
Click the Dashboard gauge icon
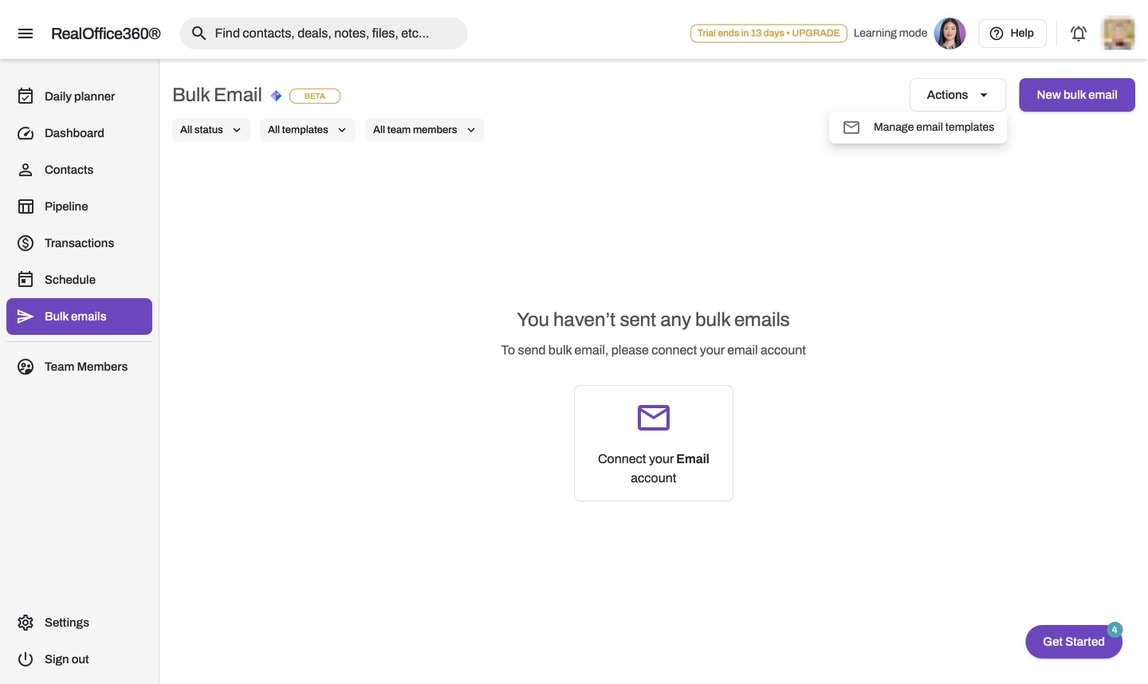pos(25,133)
